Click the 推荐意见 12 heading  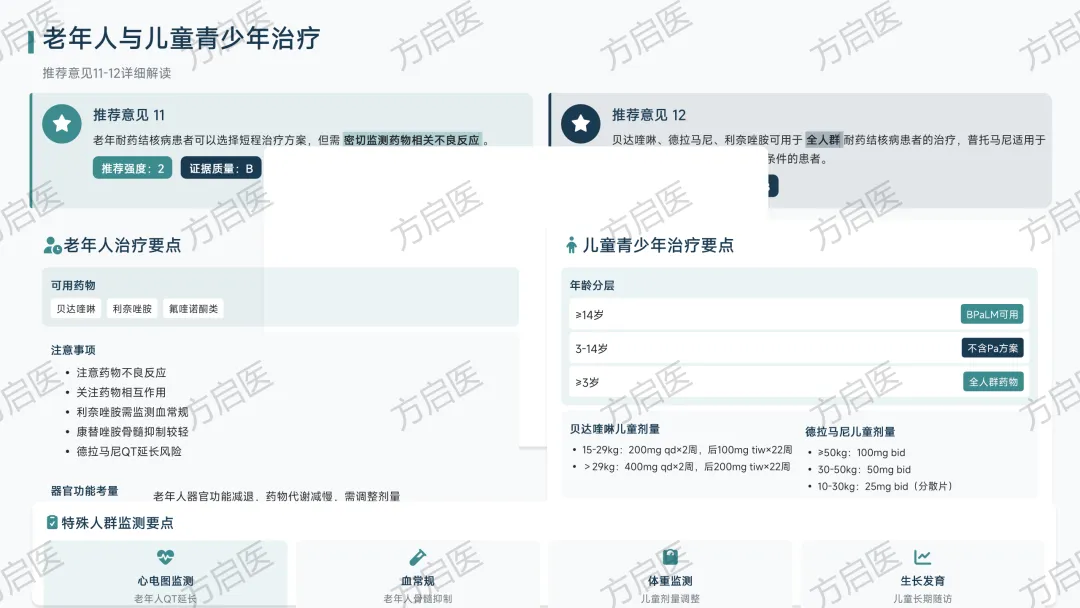coord(649,115)
